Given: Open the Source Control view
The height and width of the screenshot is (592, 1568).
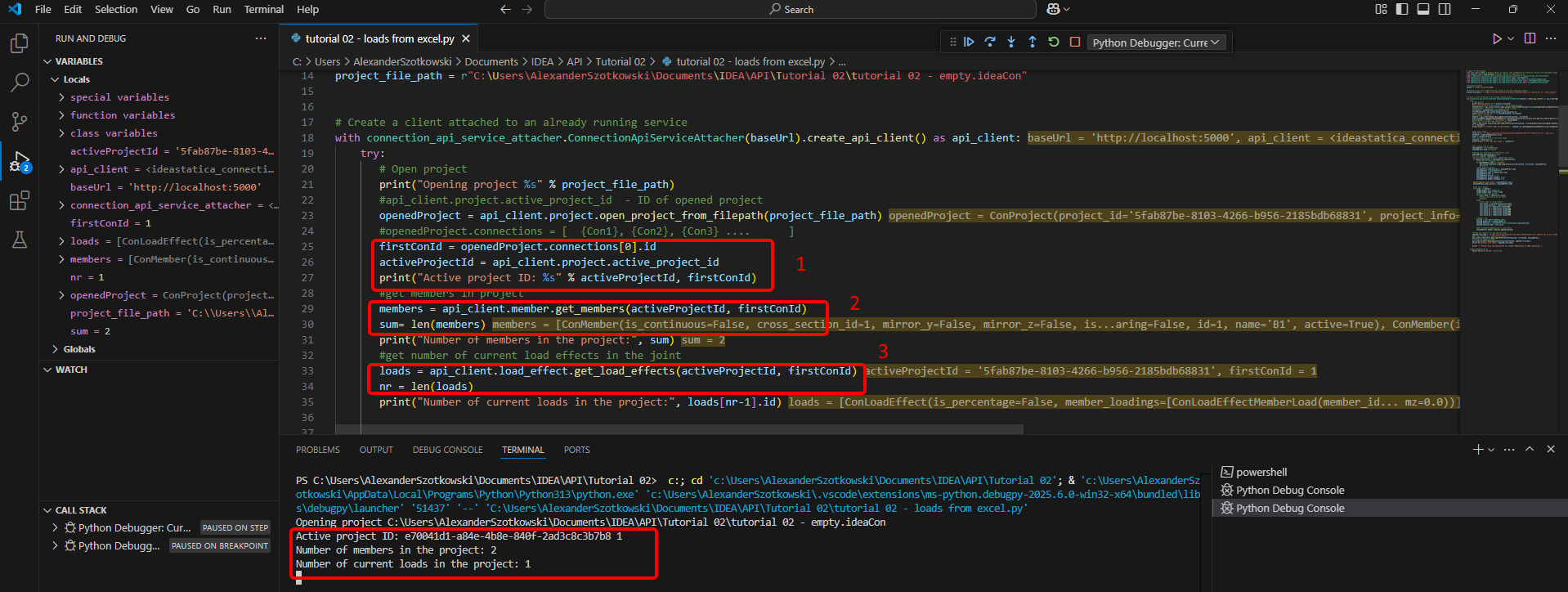Looking at the screenshot, I should (x=19, y=122).
